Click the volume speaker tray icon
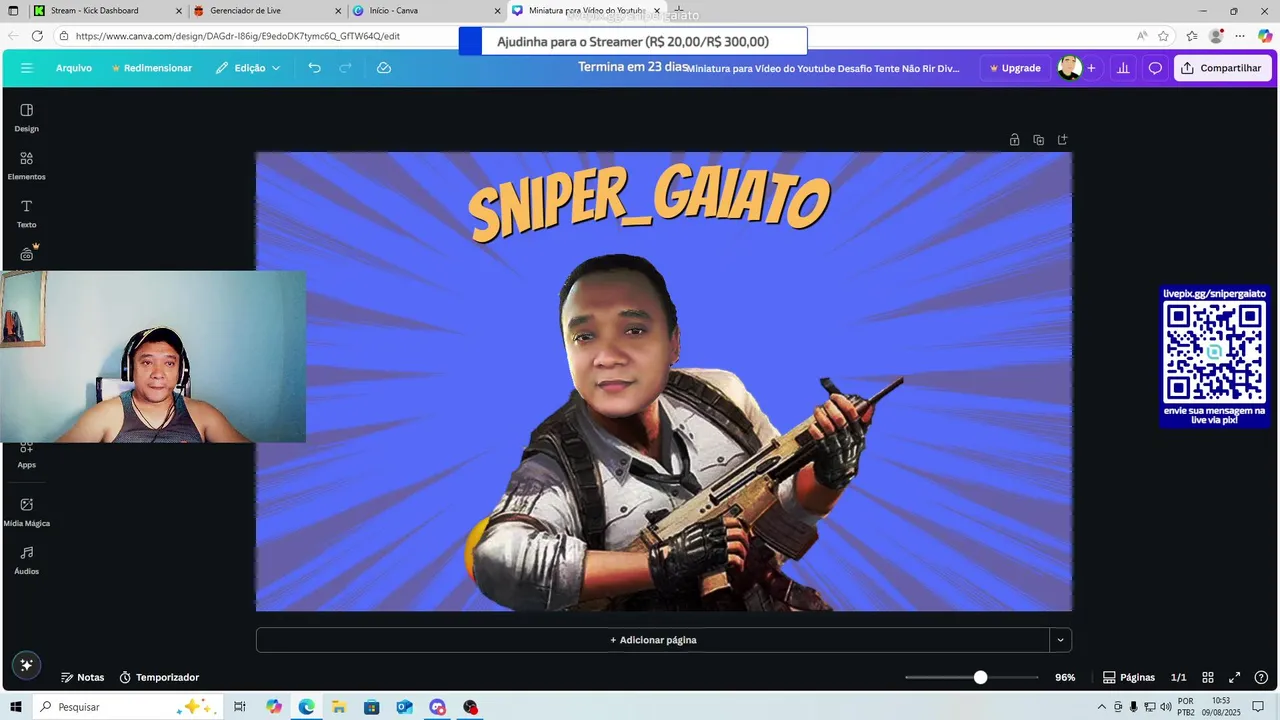The height and width of the screenshot is (720, 1280). tap(1165, 707)
